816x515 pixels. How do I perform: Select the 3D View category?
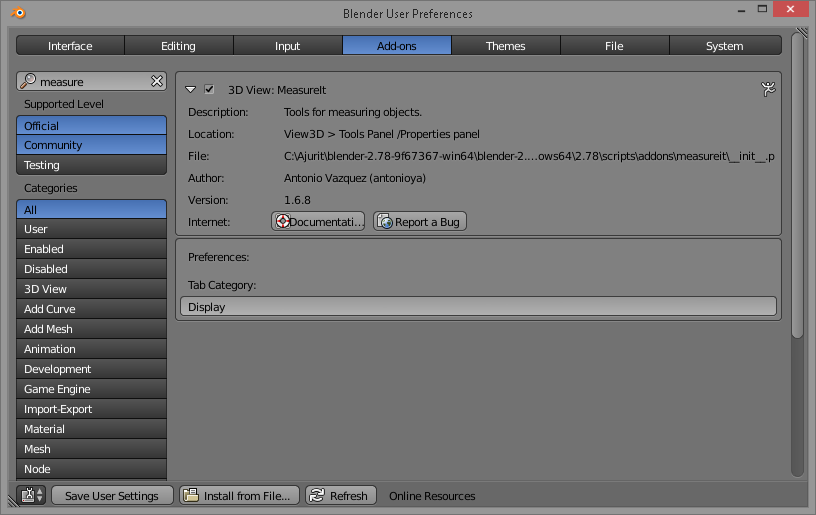[x=92, y=289]
